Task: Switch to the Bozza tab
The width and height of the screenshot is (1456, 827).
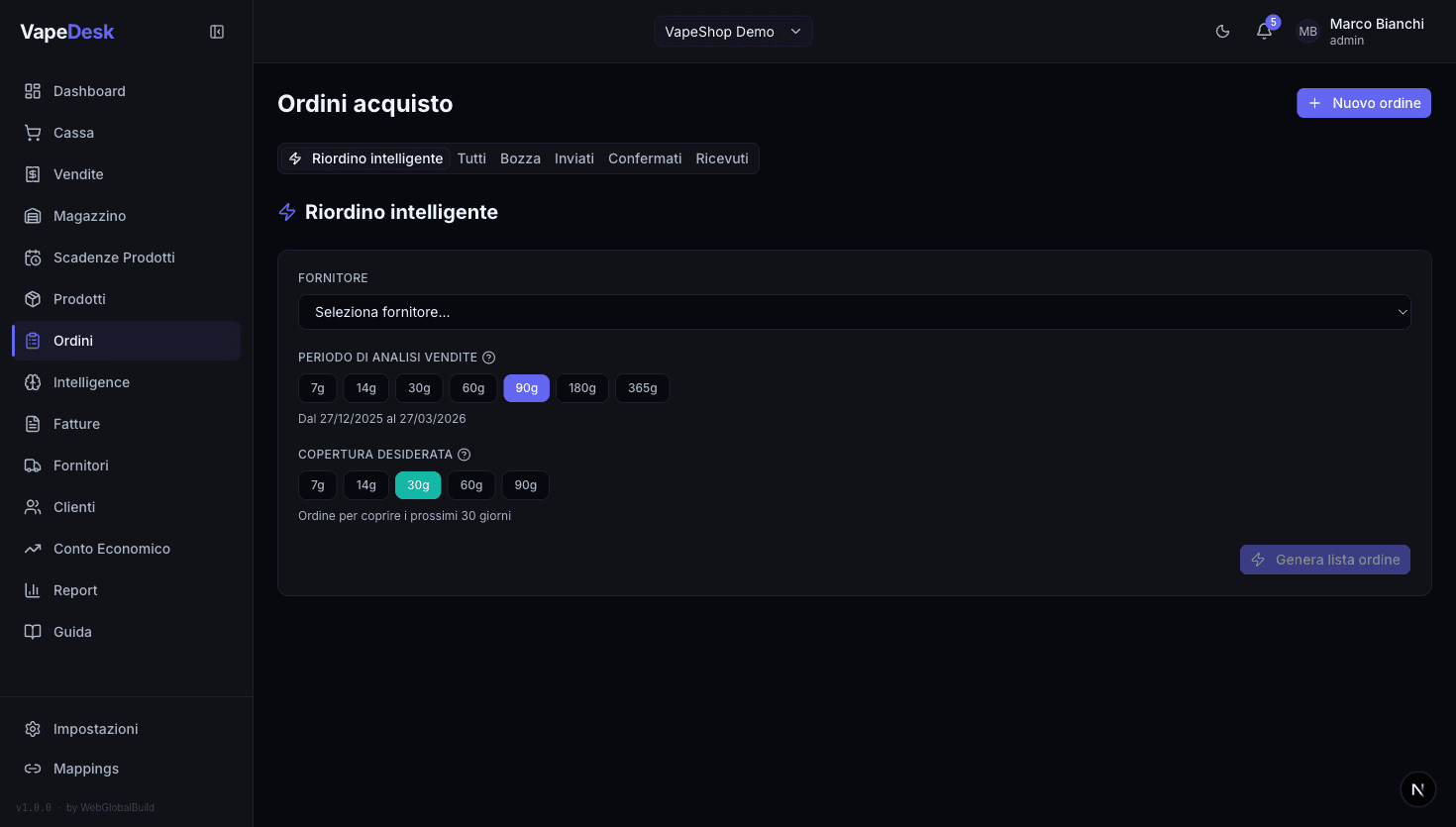Action: [520, 158]
